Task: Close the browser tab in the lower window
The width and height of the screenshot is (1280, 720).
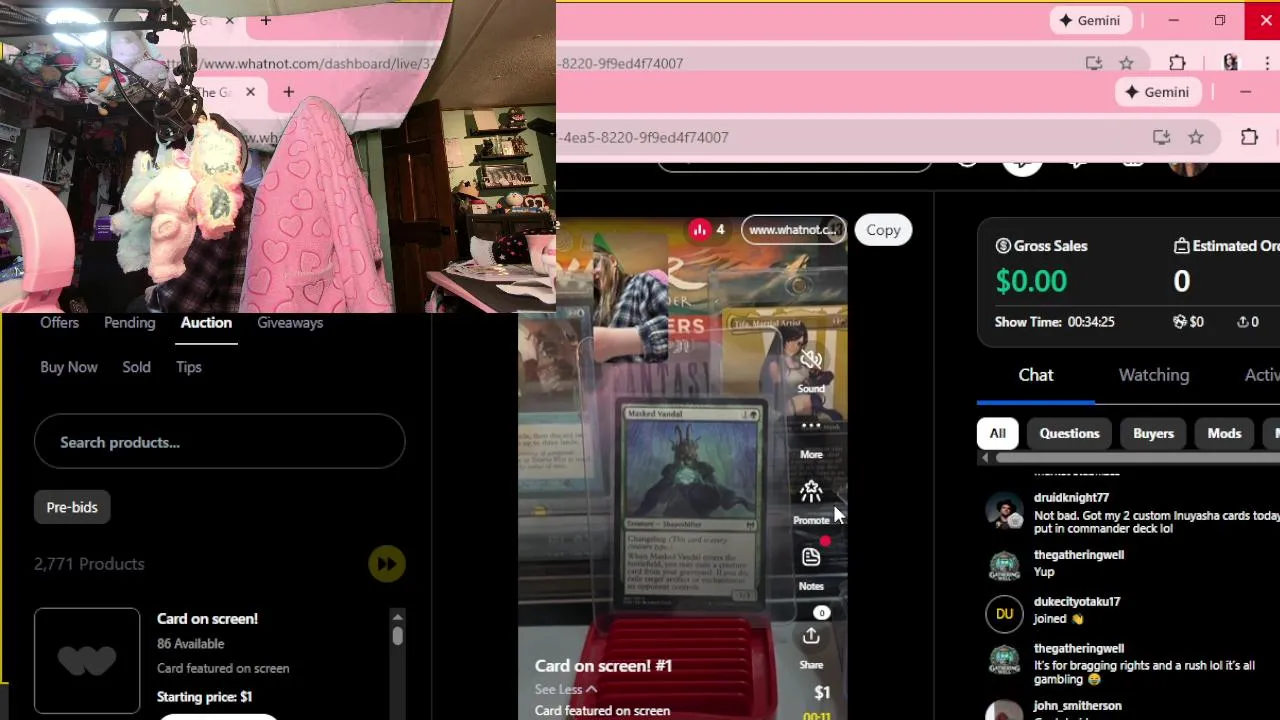Action: pos(250,92)
